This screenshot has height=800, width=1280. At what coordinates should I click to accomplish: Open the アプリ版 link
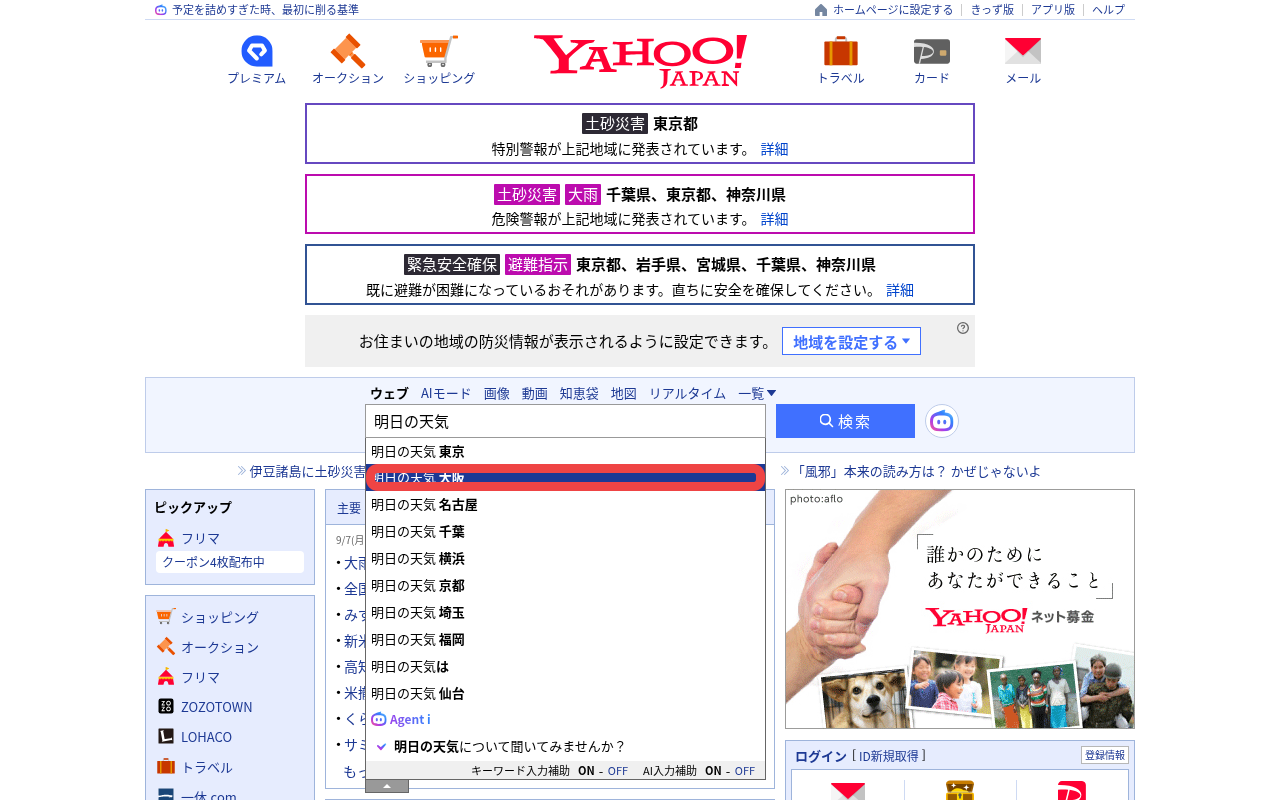(1053, 10)
